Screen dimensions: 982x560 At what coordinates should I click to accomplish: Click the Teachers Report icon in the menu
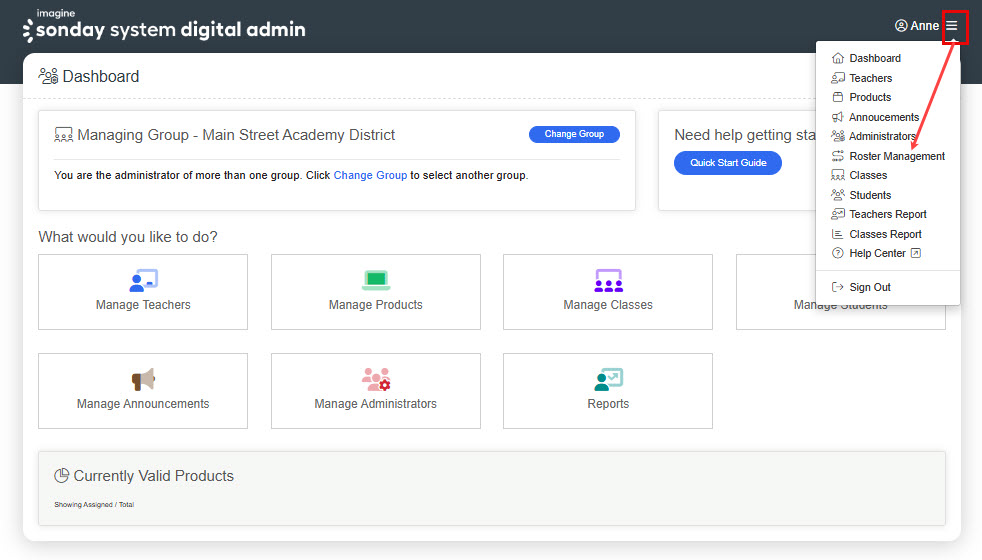[837, 214]
